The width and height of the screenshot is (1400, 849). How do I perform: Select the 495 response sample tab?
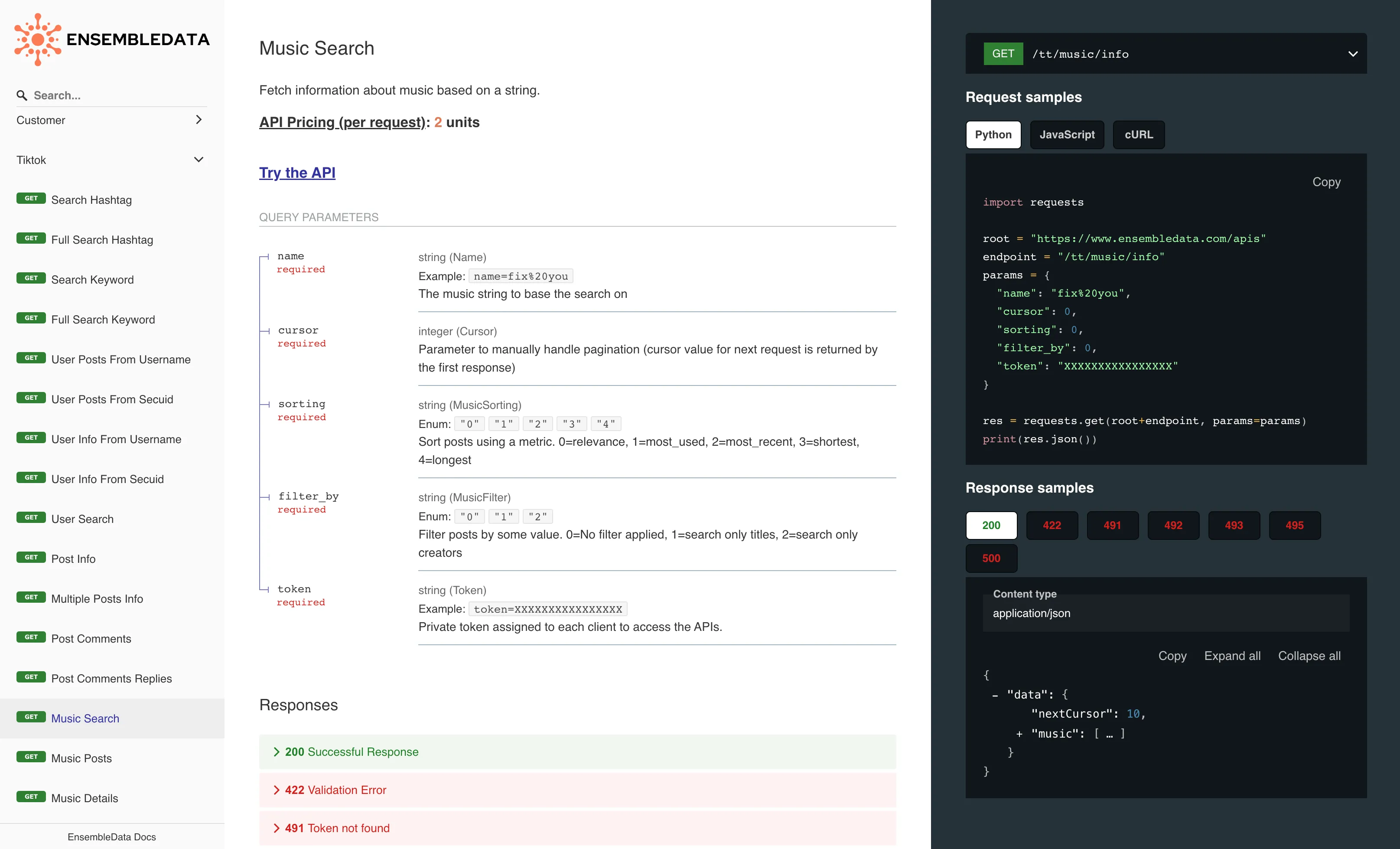click(x=1294, y=525)
